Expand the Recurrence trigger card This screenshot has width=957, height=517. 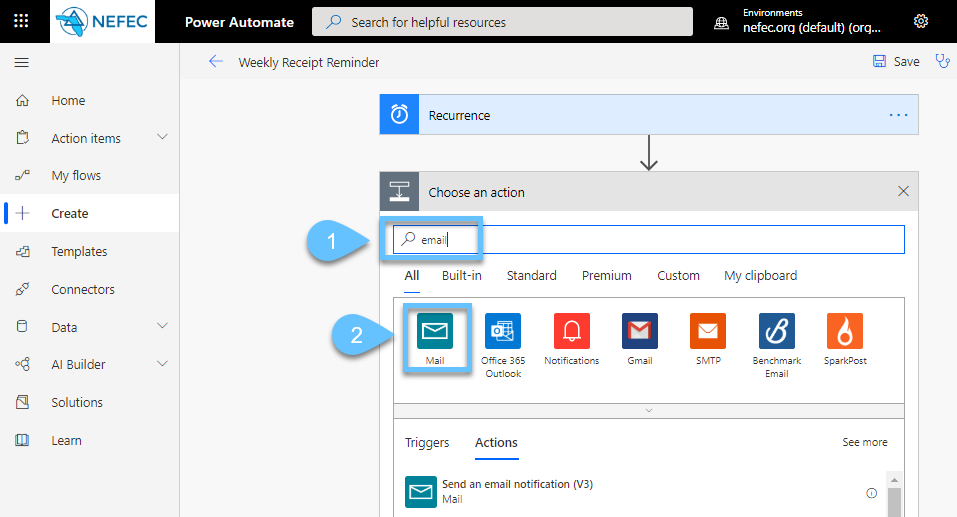coord(649,114)
